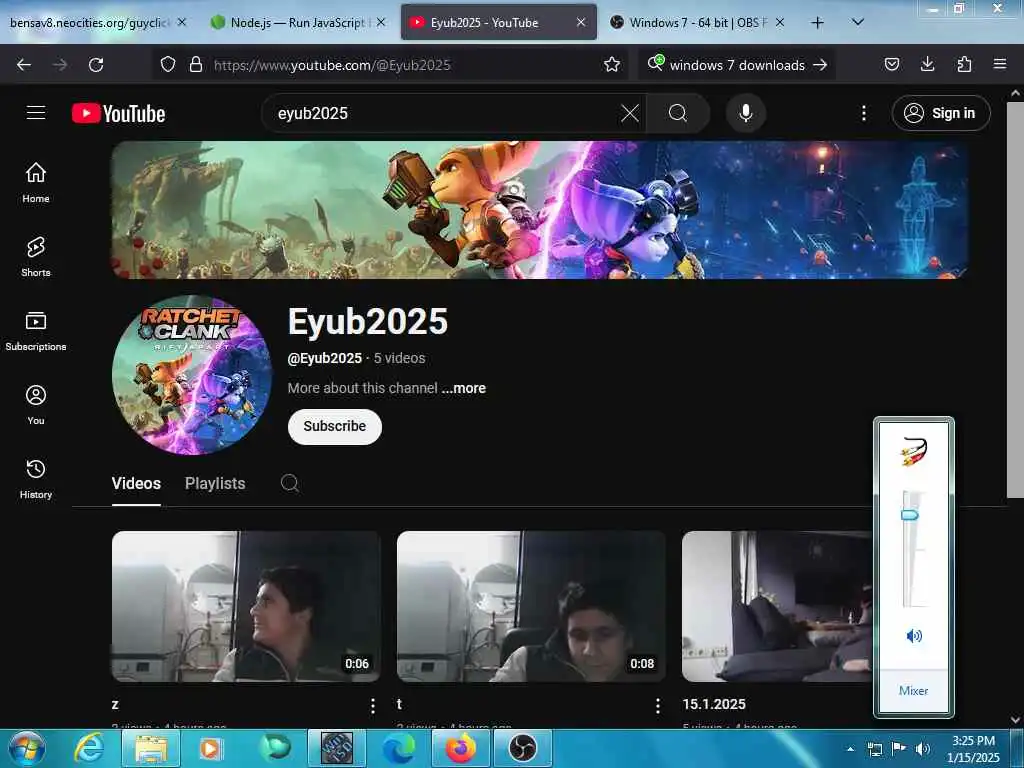The width and height of the screenshot is (1024, 768).
Task: Play the 0:08 video thumbnail 't'
Action: tap(531, 606)
